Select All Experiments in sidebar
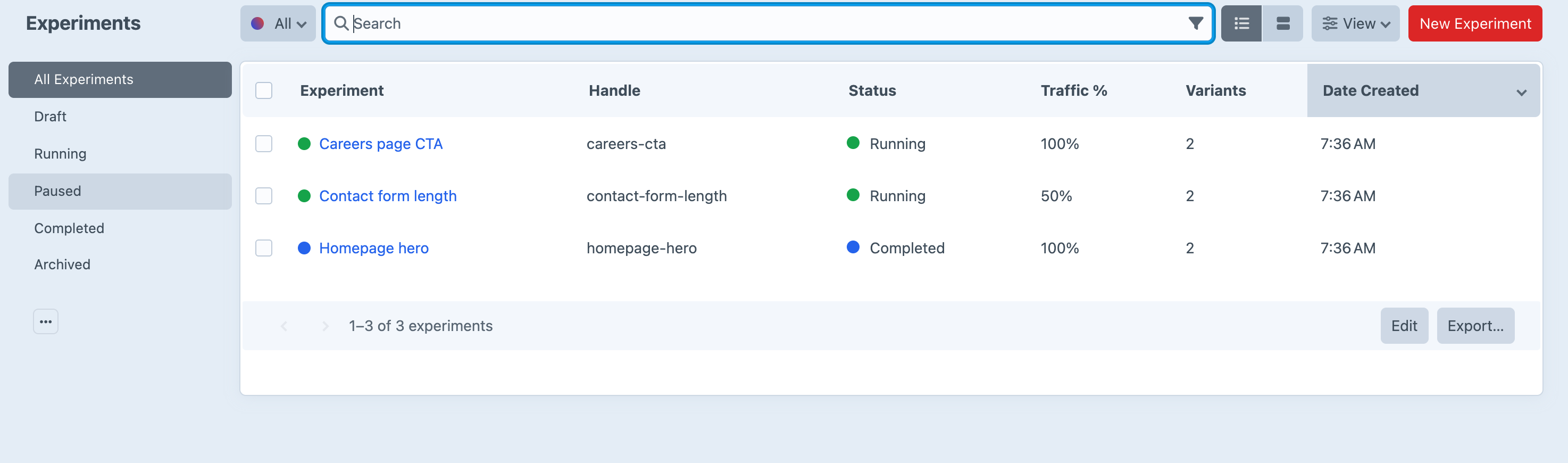Image resolution: width=1568 pixels, height=463 pixels. [x=120, y=79]
